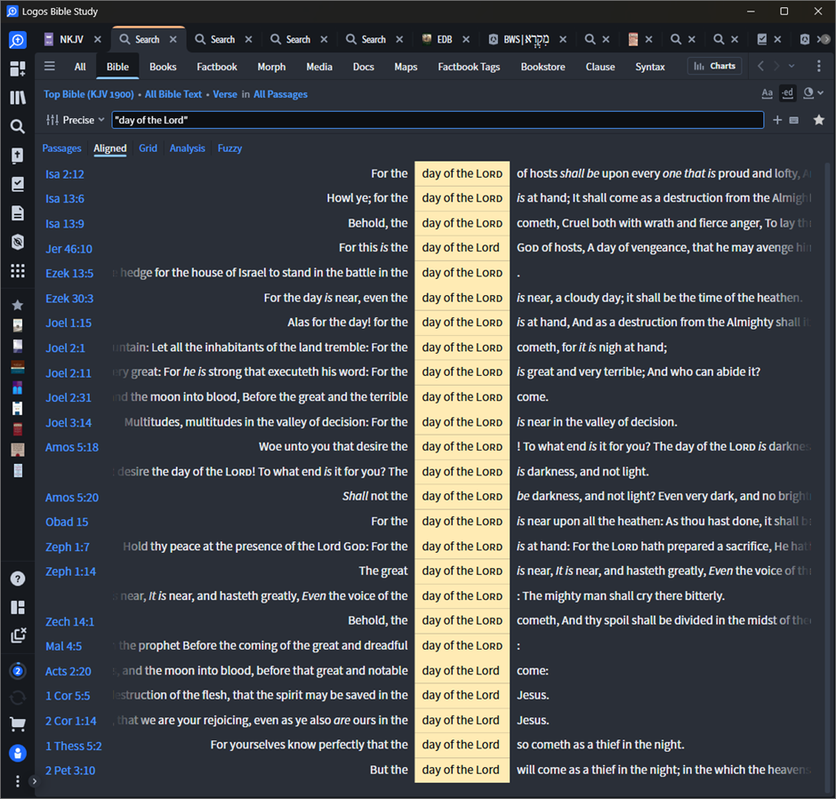This screenshot has width=836, height=799.
Task: Switch to Passages results view
Action: (x=62, y=148)
